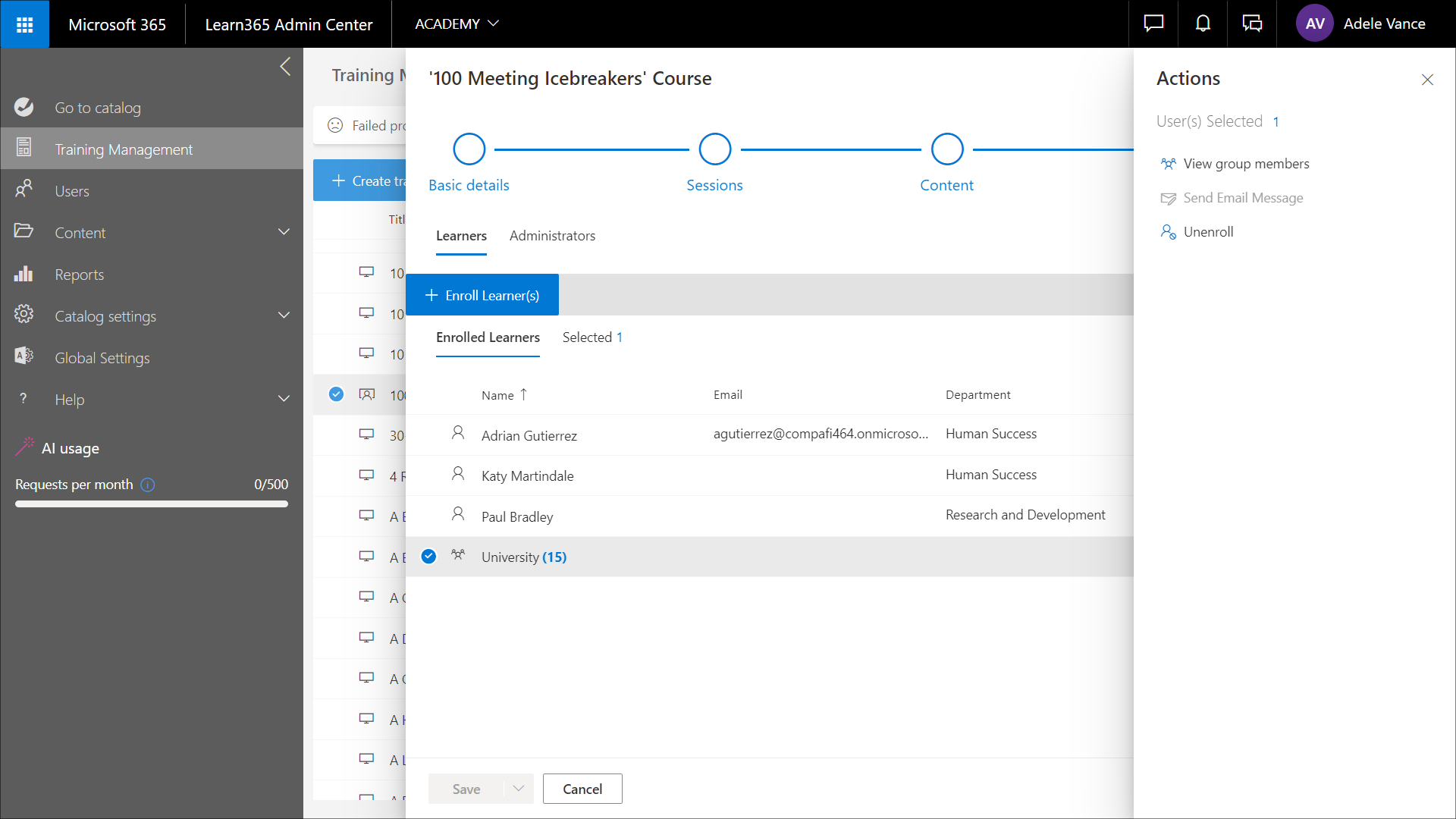Open the Microsoft 365 app launcher grid

click(24, 24)
